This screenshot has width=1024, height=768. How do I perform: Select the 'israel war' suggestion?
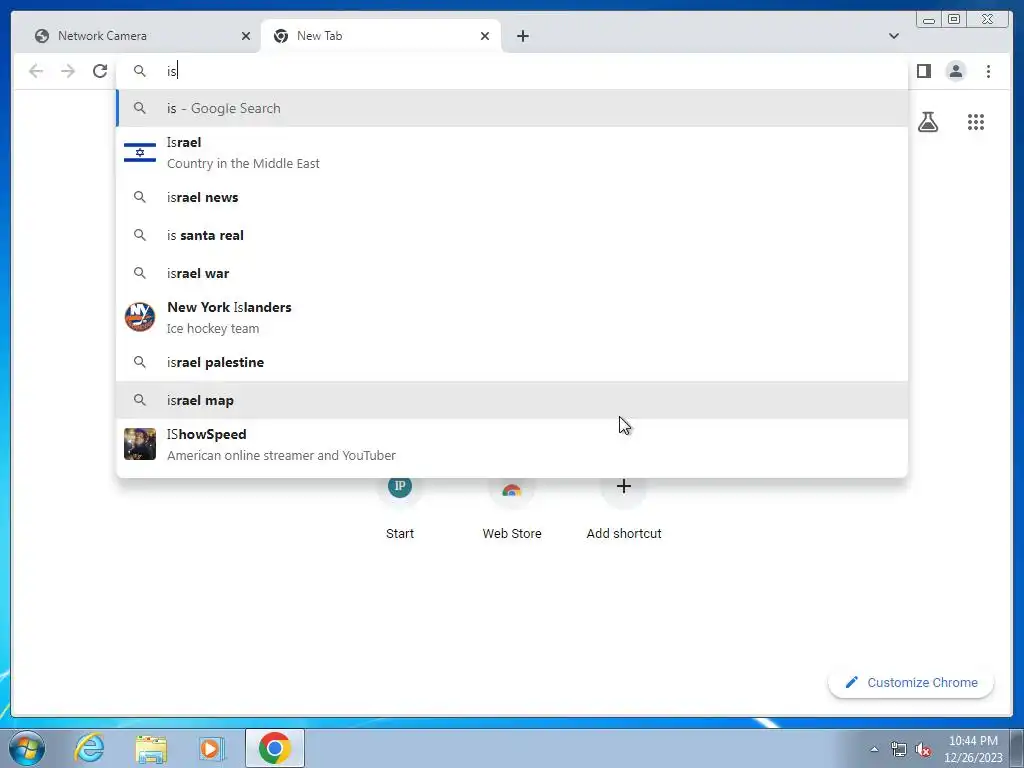click(x=512, y=273)
